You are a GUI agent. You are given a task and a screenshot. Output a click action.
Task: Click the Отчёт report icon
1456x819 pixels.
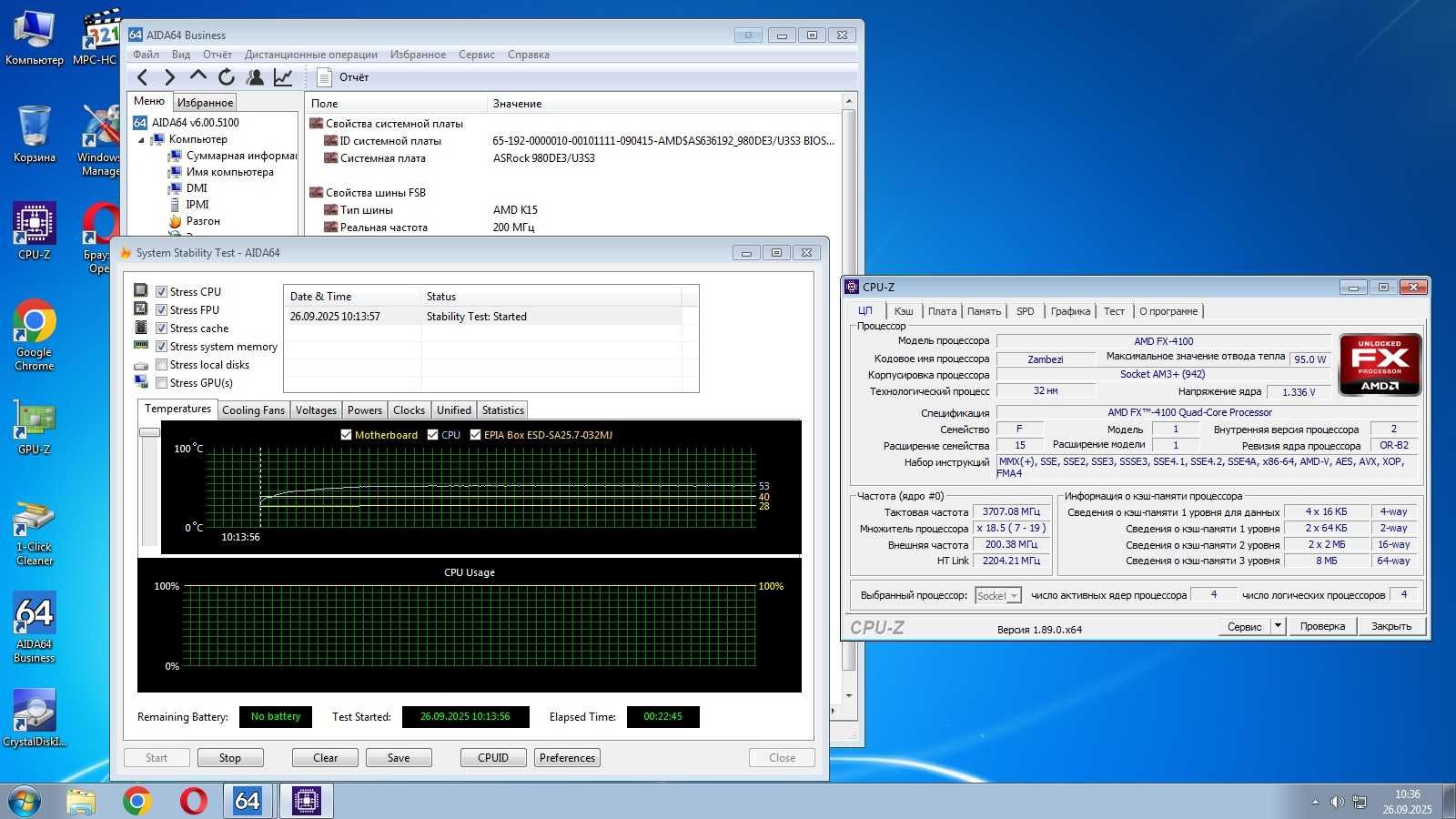tap(324, 77)
